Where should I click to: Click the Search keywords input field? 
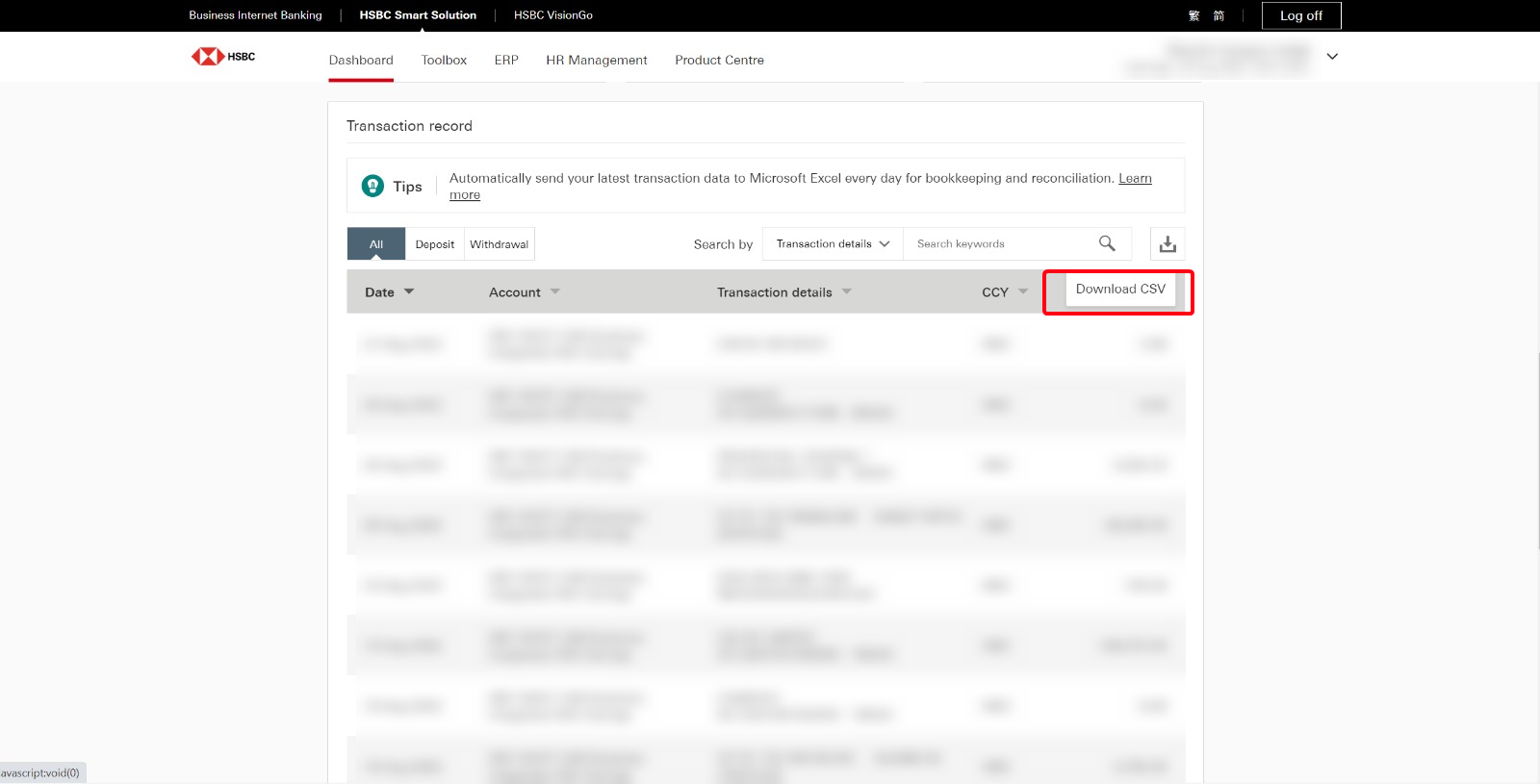[1001, 244]
